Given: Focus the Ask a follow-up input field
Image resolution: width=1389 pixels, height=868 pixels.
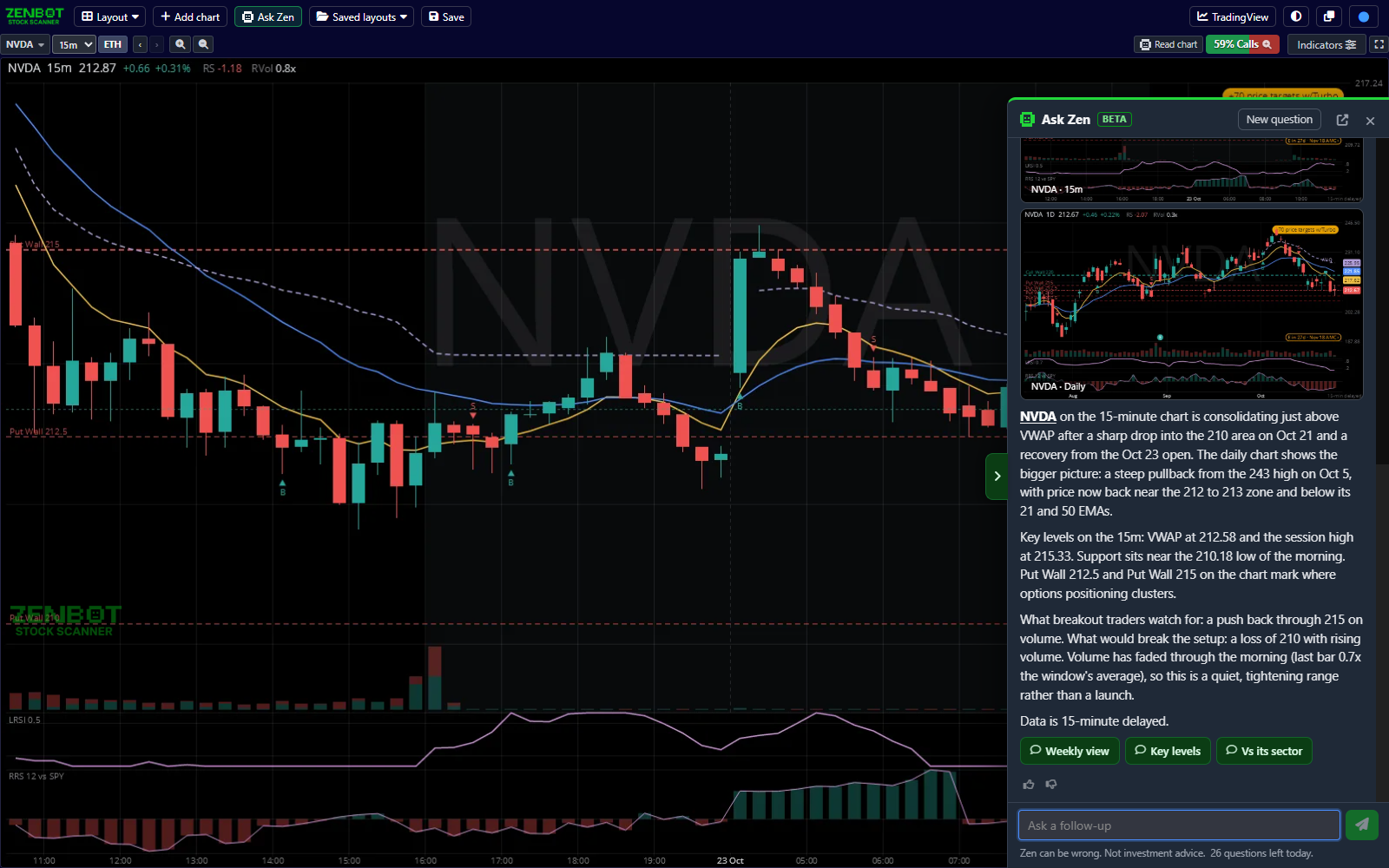Looking at the screenshot, I should pos(1179,825).
